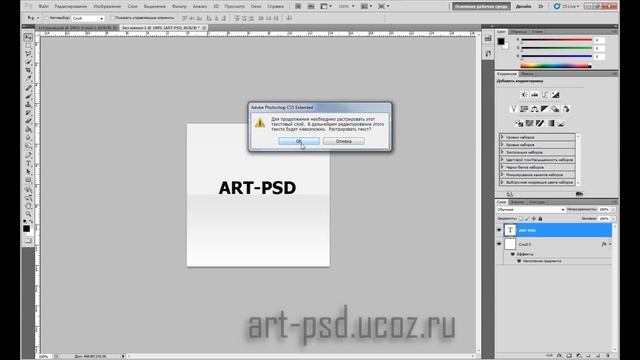The height and width of the screenshot is (360, 640).
Task: Hide the Наложение градиента effect
Action: [519, 261]
